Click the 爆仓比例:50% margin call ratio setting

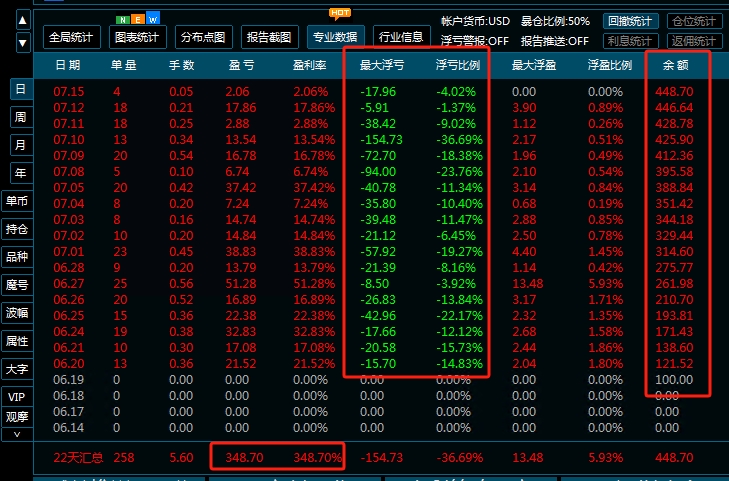pyautogui.click(x=555, y=21)
